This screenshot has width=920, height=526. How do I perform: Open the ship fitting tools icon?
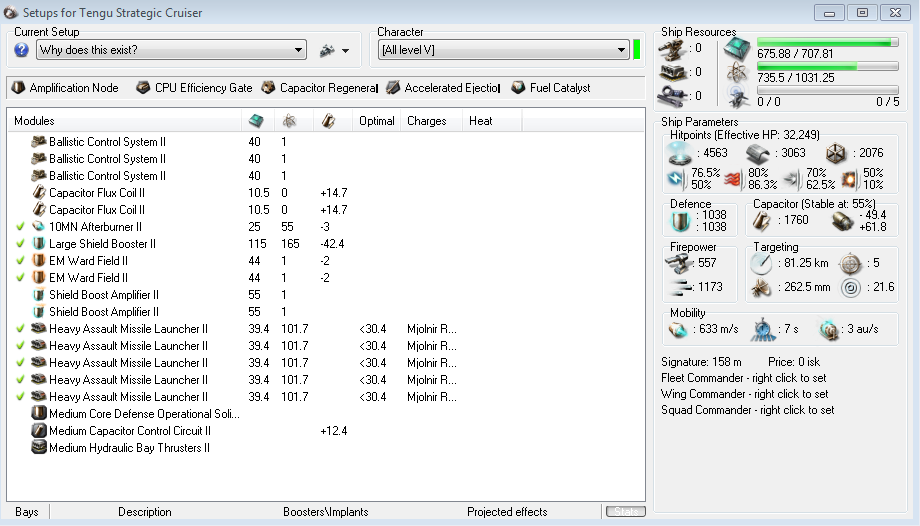coord(327,50)
